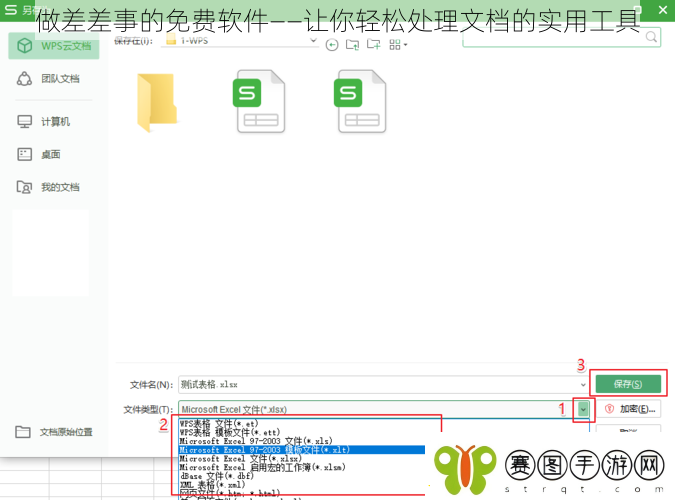675x500 pixels.
Task: Click the 团队文档 team icon
Action: click(24, 79)
